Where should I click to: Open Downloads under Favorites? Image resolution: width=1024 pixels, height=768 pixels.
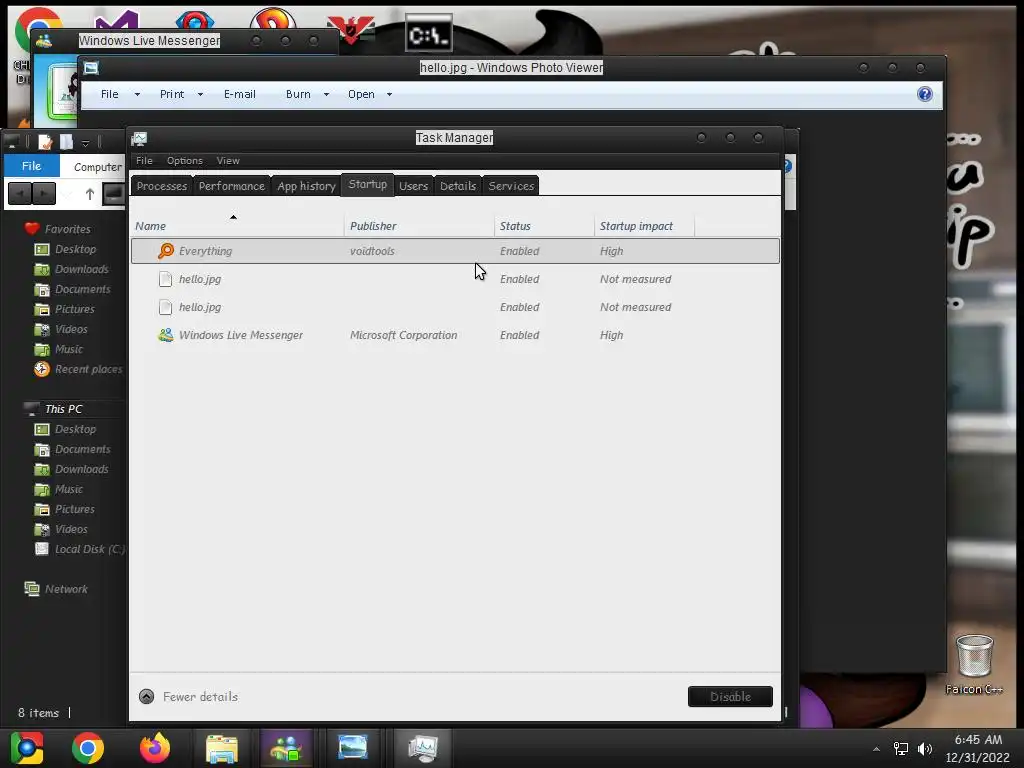72,269
